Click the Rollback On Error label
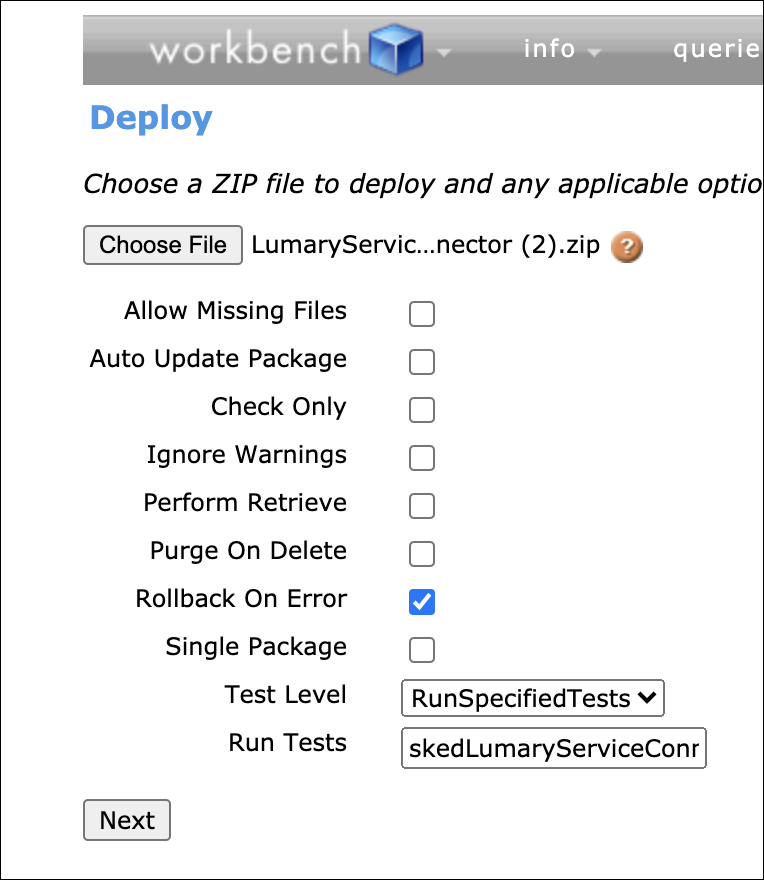The image size is (764, 880). 241,599
